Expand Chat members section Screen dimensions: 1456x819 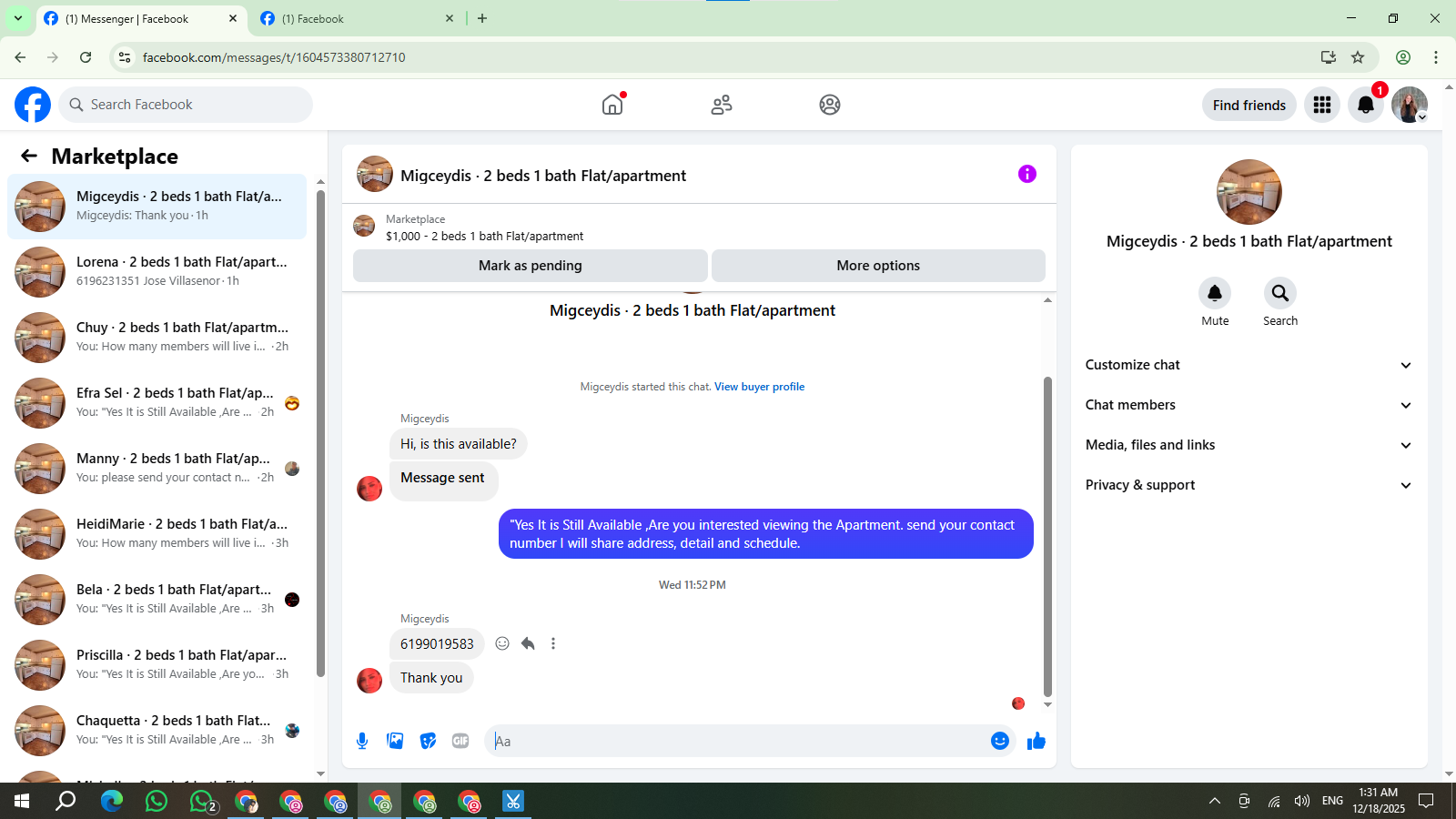(1249, 405)
